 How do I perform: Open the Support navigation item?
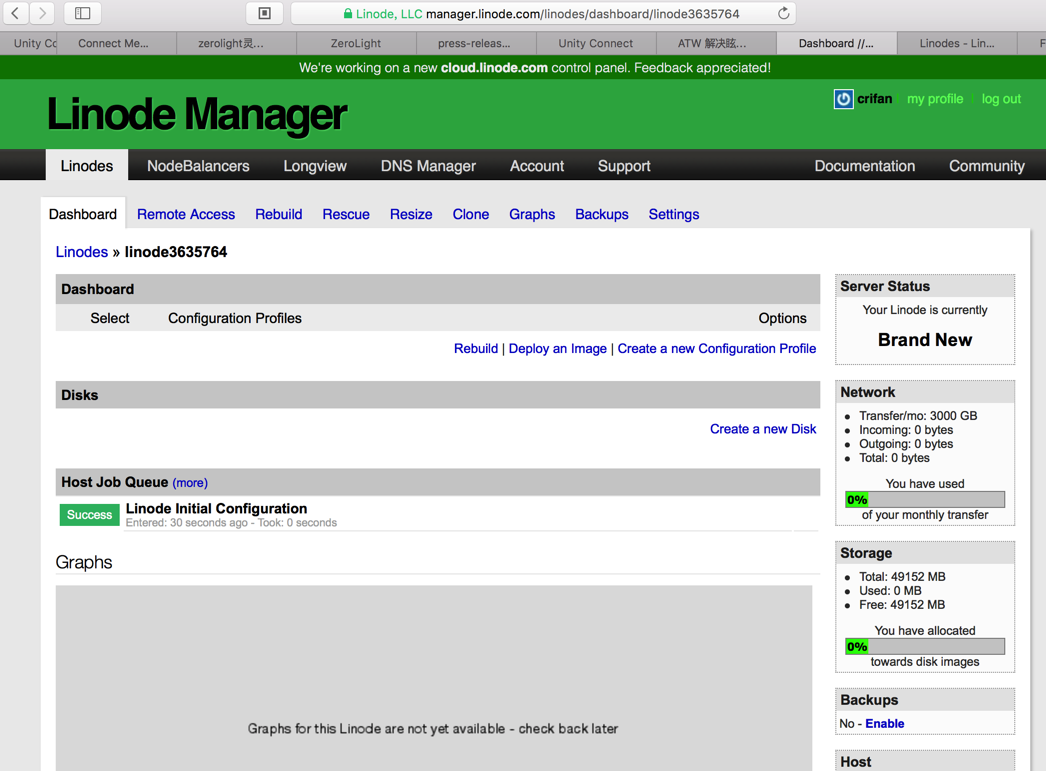(624, 166)
